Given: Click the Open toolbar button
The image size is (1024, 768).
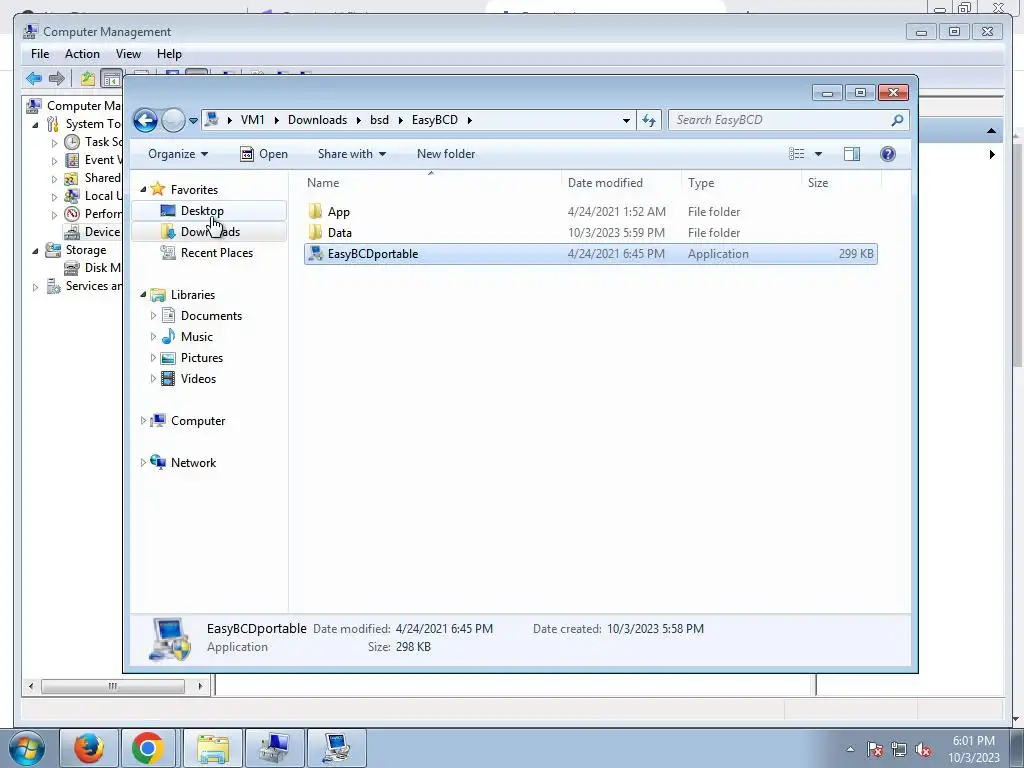Looking at the screenshot, I should pyautogui.click(x=264, y=154).
